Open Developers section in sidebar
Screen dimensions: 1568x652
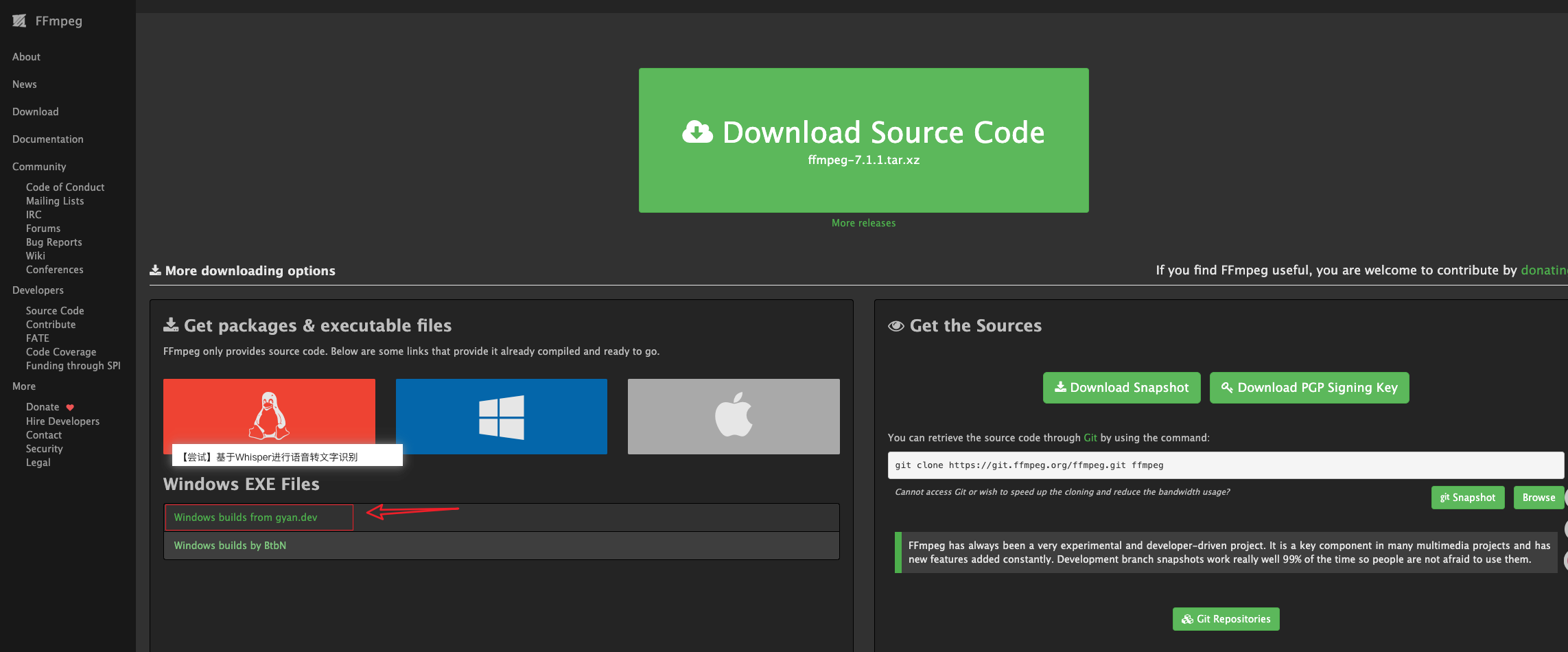click(38, 290)
